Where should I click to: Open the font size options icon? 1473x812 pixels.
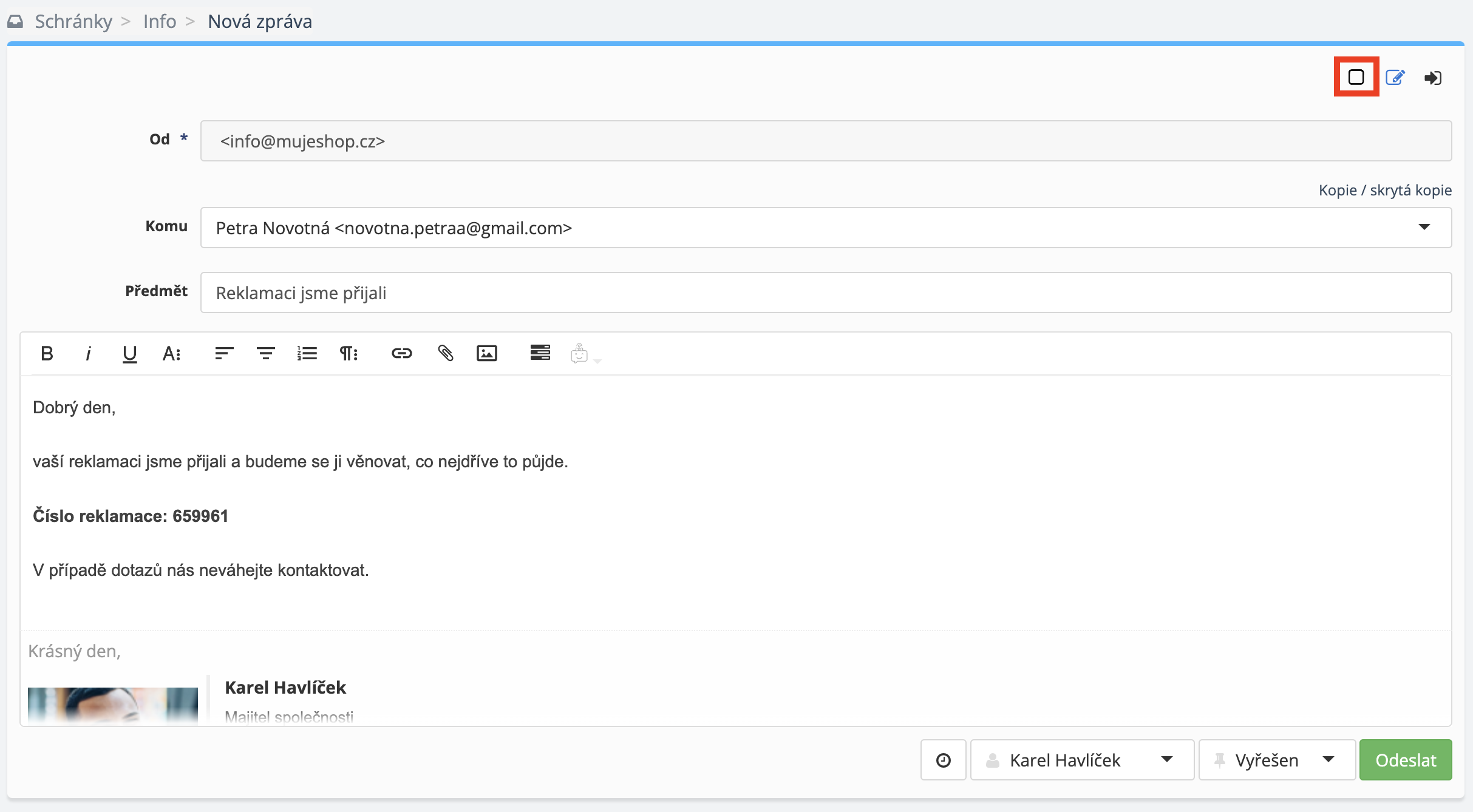[x=171, y=353]
